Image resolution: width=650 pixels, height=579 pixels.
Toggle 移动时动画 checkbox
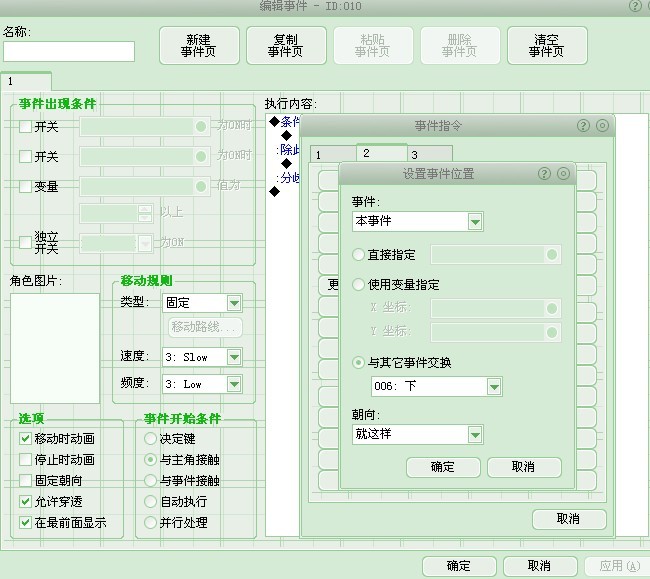[x=25, y=438]
